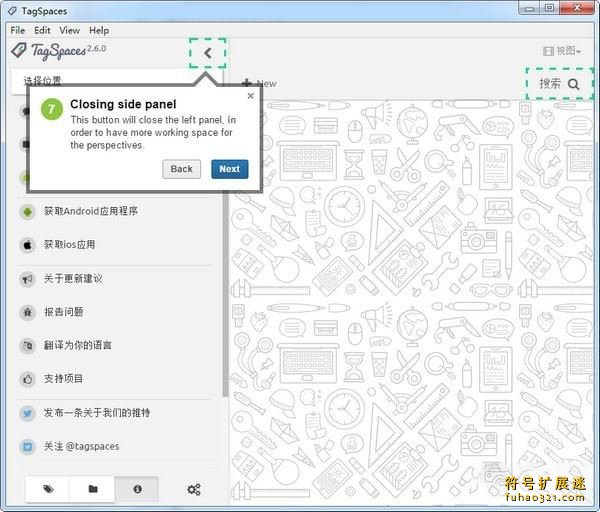Switch to the folder locations panel tab
The image size is (600, 512).
[93, 489]
